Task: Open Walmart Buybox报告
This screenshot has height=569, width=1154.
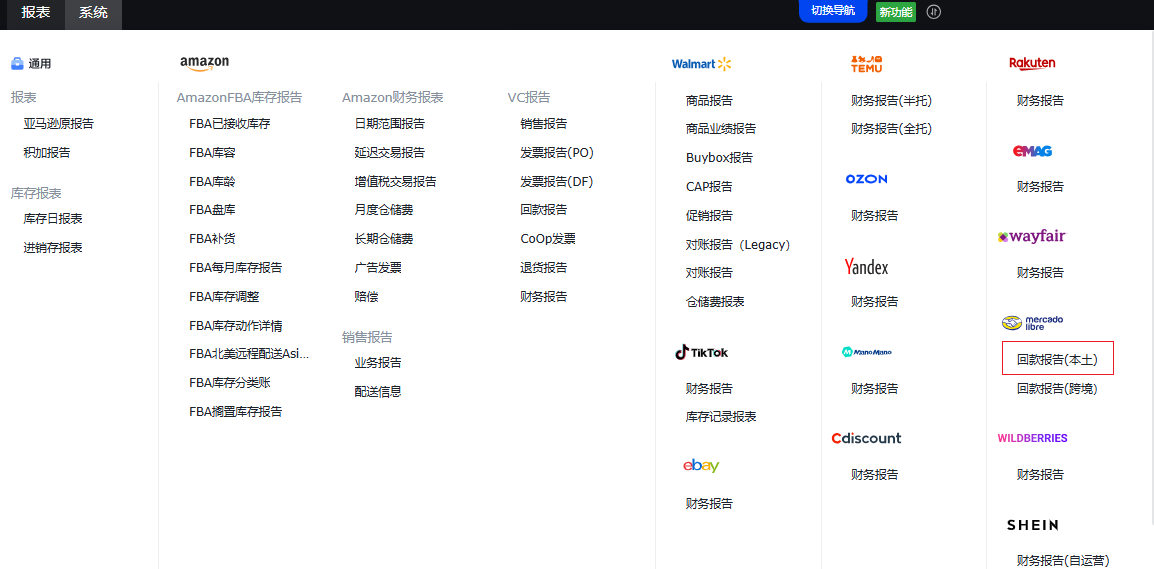Action: point(719,158)
